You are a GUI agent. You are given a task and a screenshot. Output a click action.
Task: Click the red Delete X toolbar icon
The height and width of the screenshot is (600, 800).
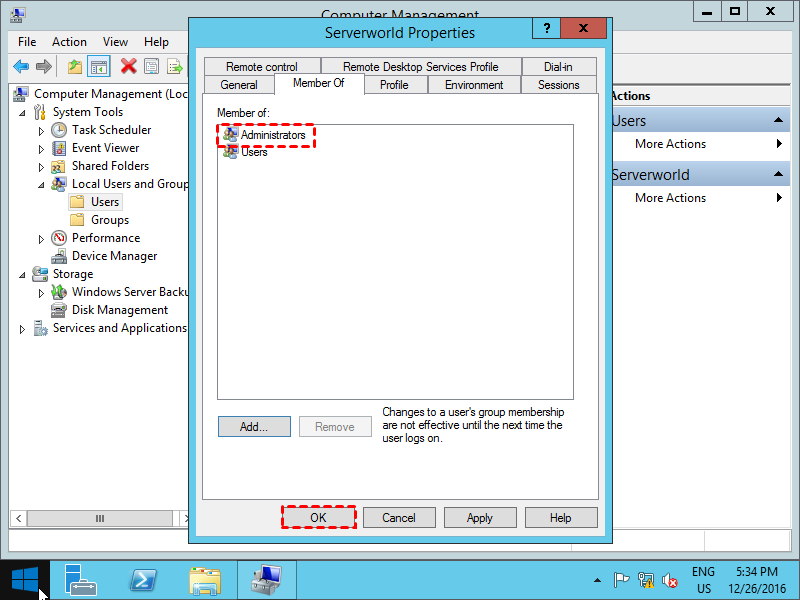point(129,66)
